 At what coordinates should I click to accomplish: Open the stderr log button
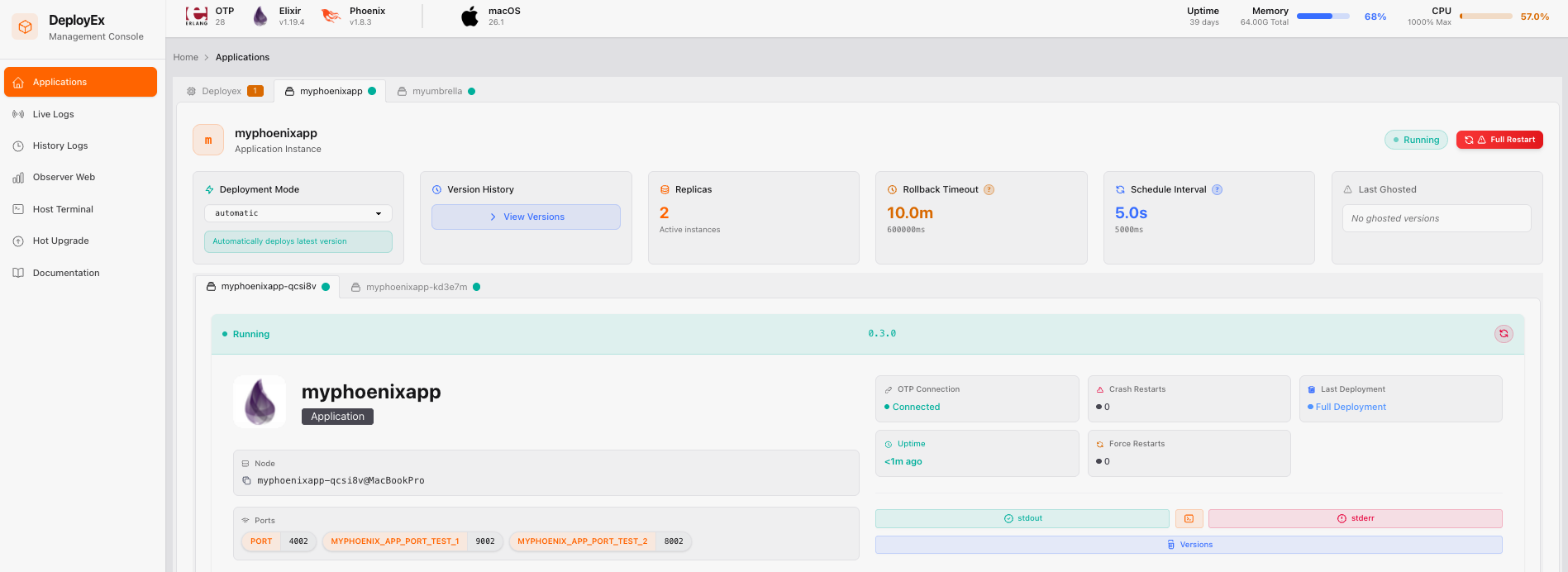1356,518
